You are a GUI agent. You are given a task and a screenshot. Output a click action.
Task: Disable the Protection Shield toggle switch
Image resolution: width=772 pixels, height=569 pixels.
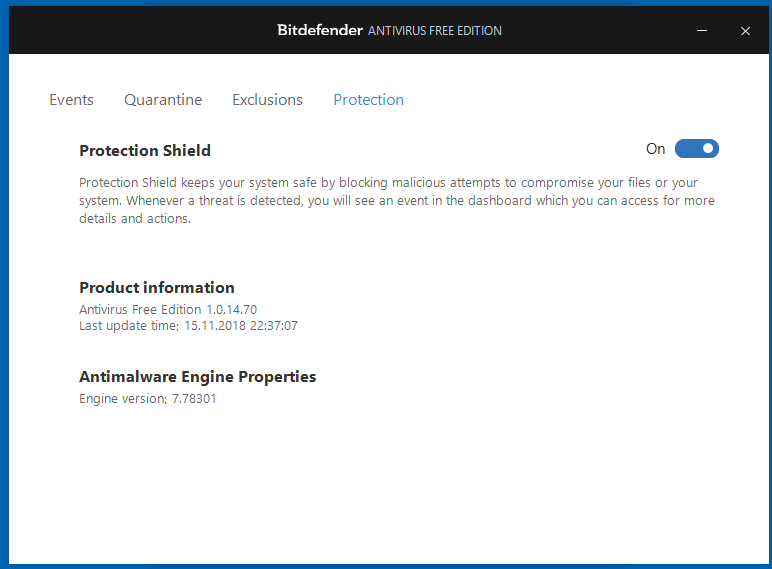coord(697,149)
